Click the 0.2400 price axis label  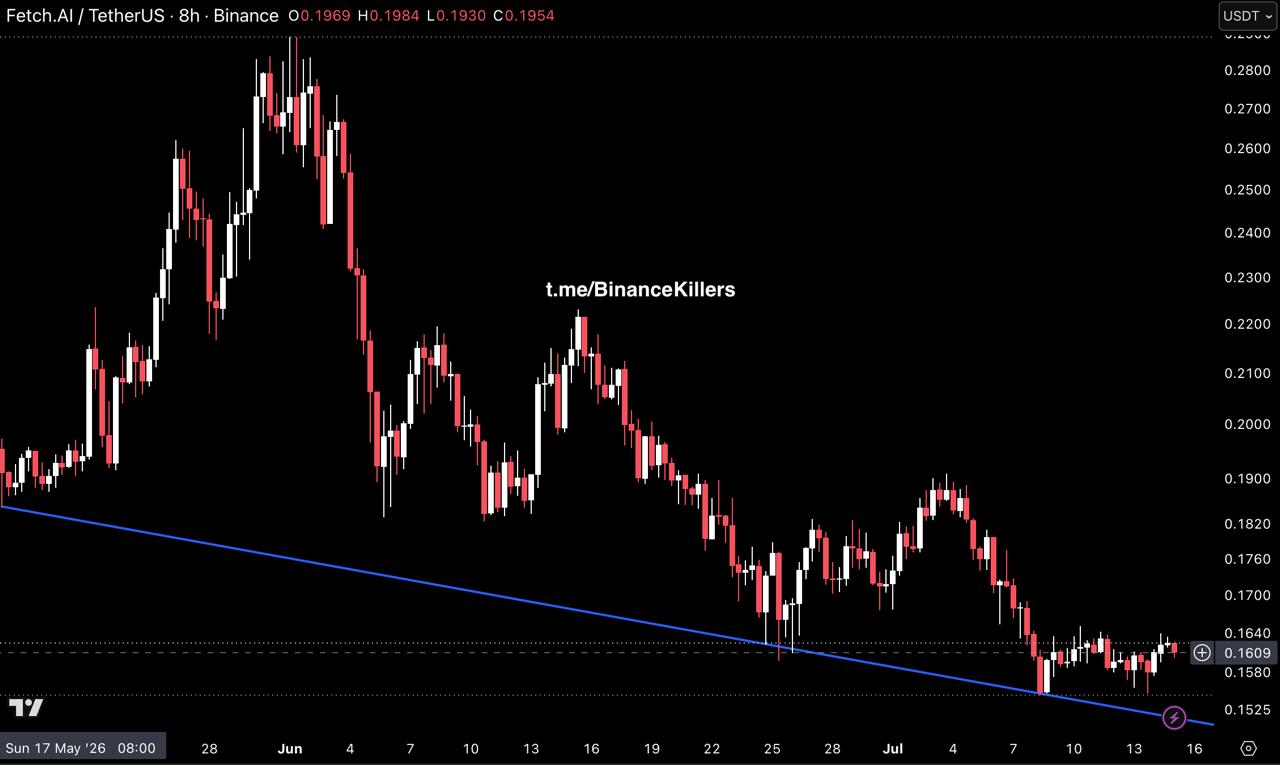click(x=1247, y=233)
